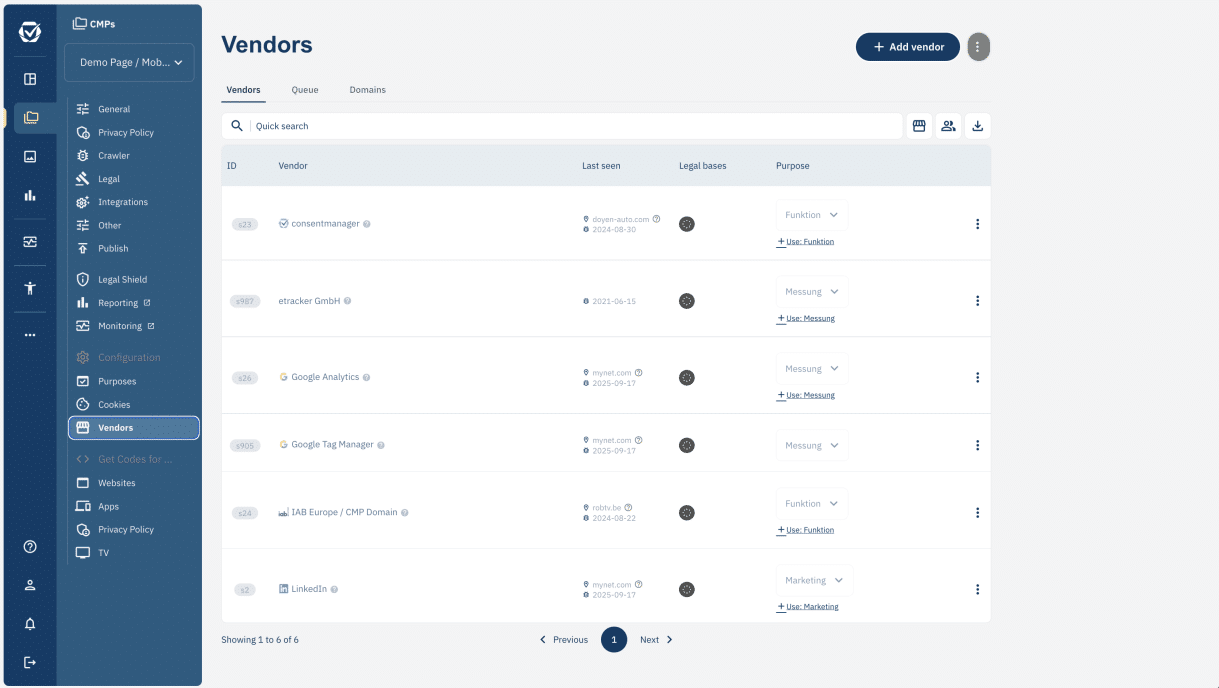Open Marketing purpose dropdown for LinkedIn
The image size is (1219, 688).
(x=814, y=581)
